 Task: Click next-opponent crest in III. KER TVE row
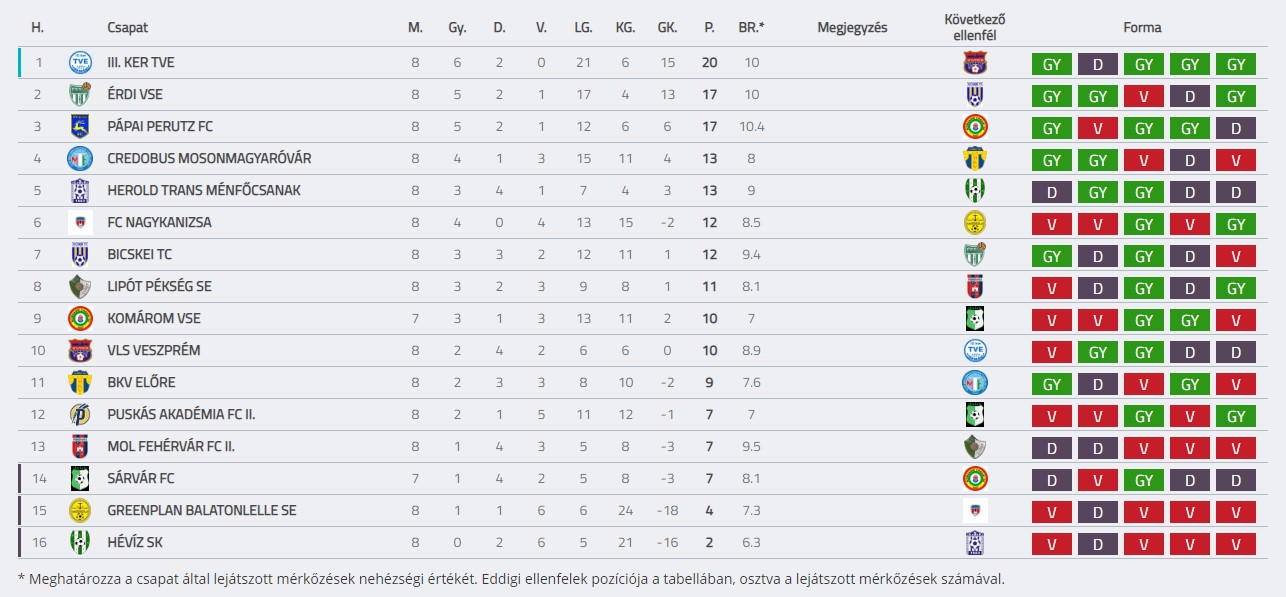click(974, 63)
